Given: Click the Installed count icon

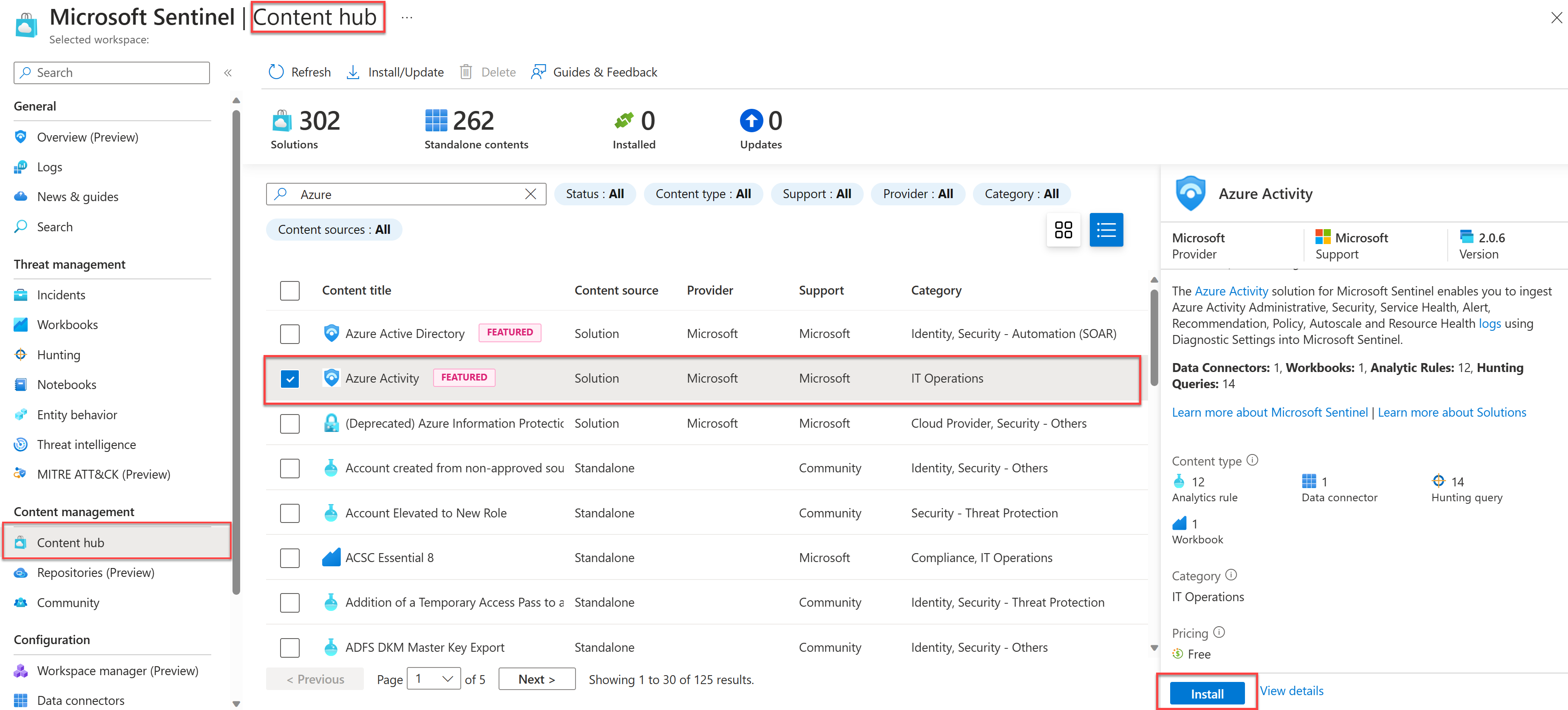Looking at the screenshot, I should pyautogui.click(x=623, y=121).
